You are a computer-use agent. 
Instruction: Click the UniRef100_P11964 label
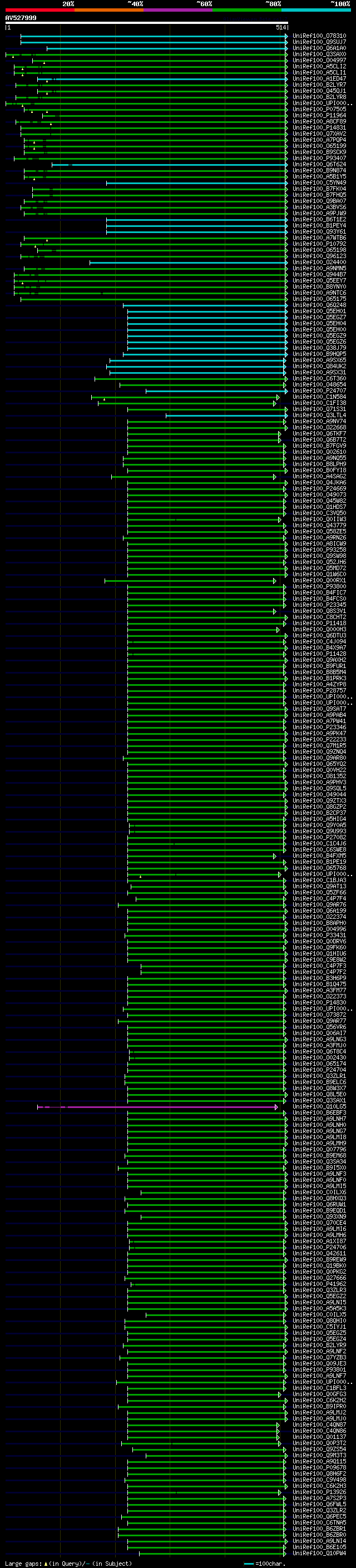(x=319, y=116)
